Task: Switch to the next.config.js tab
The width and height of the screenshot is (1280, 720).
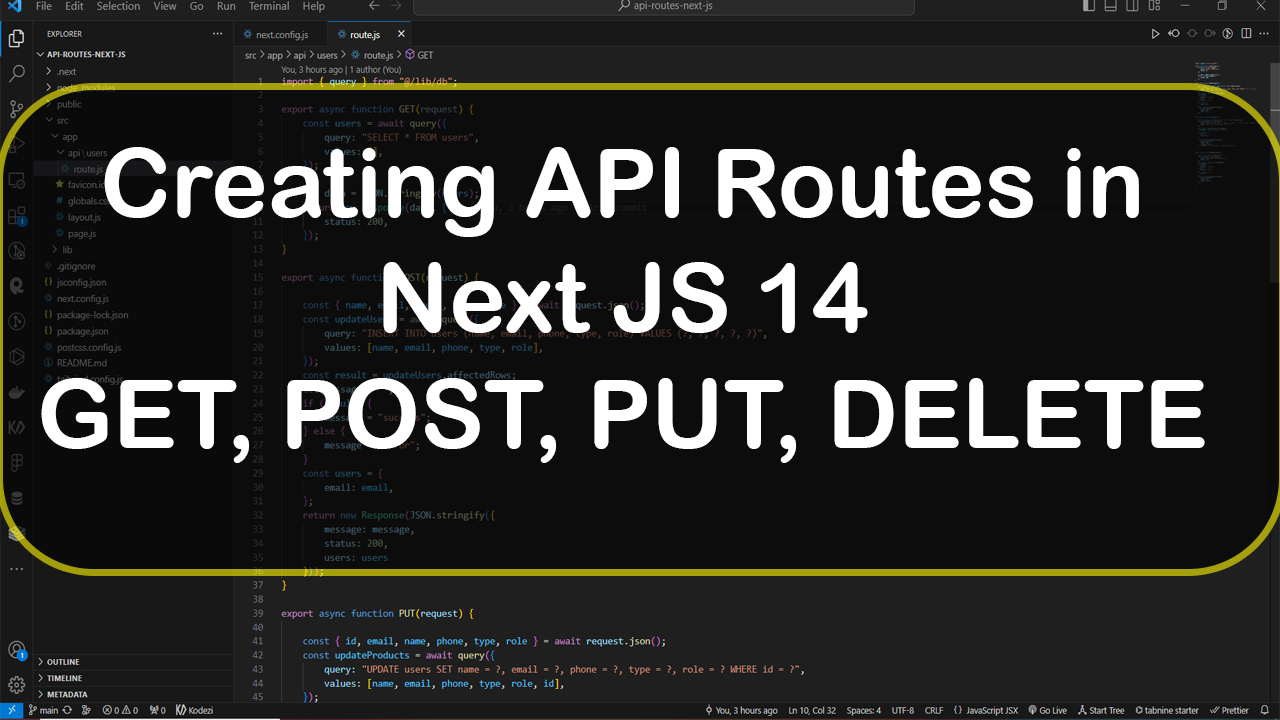Action: click(x=282, y=34)
